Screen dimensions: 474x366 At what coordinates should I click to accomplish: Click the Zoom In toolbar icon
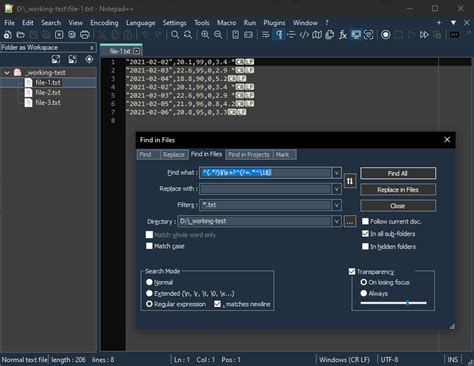click(x=205, y=35)
